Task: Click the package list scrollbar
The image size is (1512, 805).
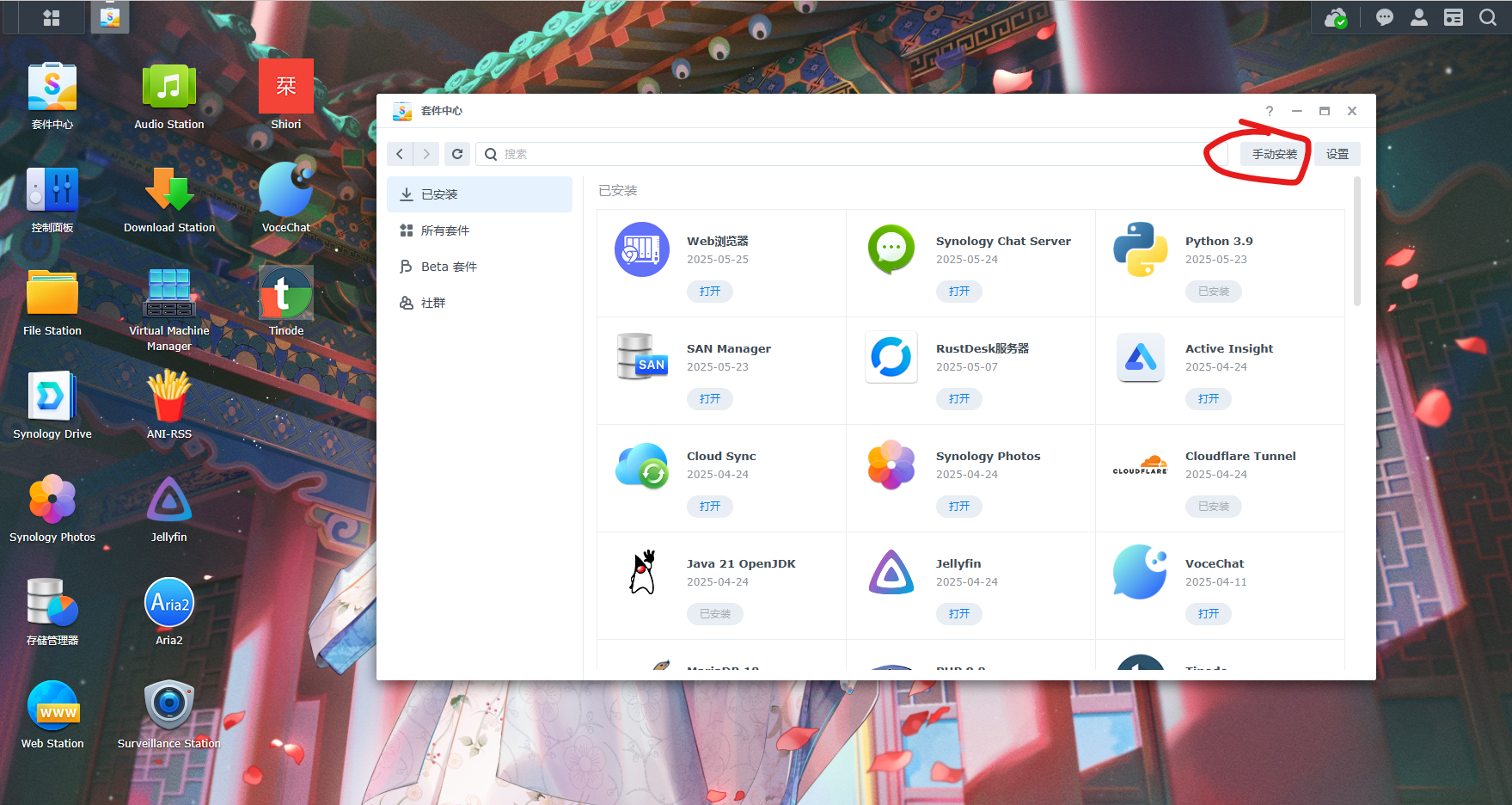Action: pyautogui.click(x=1357, y=242)
